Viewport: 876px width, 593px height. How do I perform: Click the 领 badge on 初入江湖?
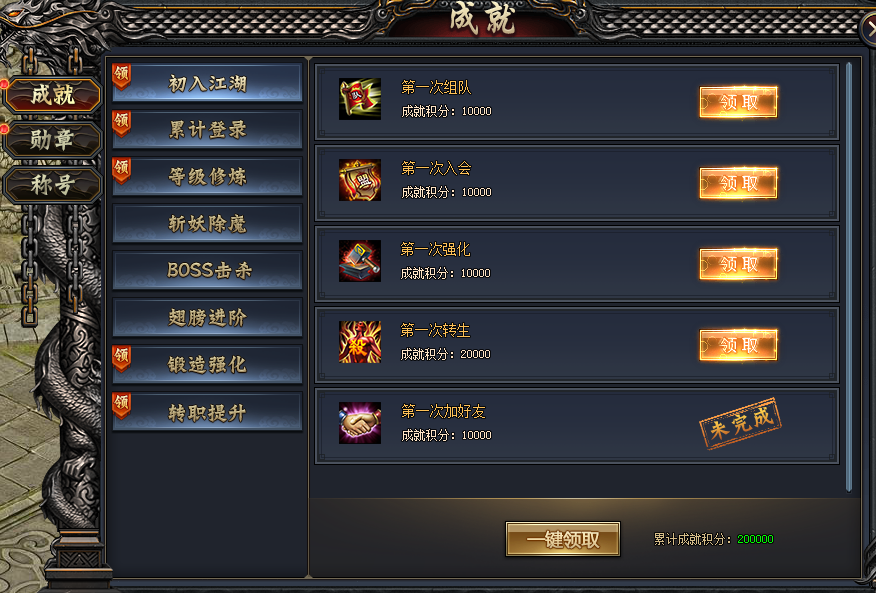click(x=121, y=75)
